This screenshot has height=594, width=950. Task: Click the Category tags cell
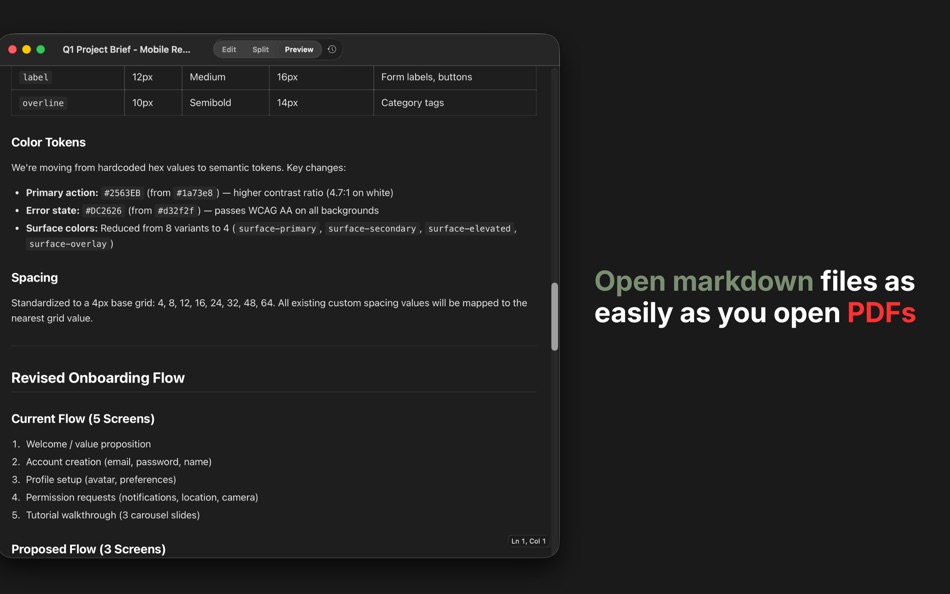click(x=413, y=103)
